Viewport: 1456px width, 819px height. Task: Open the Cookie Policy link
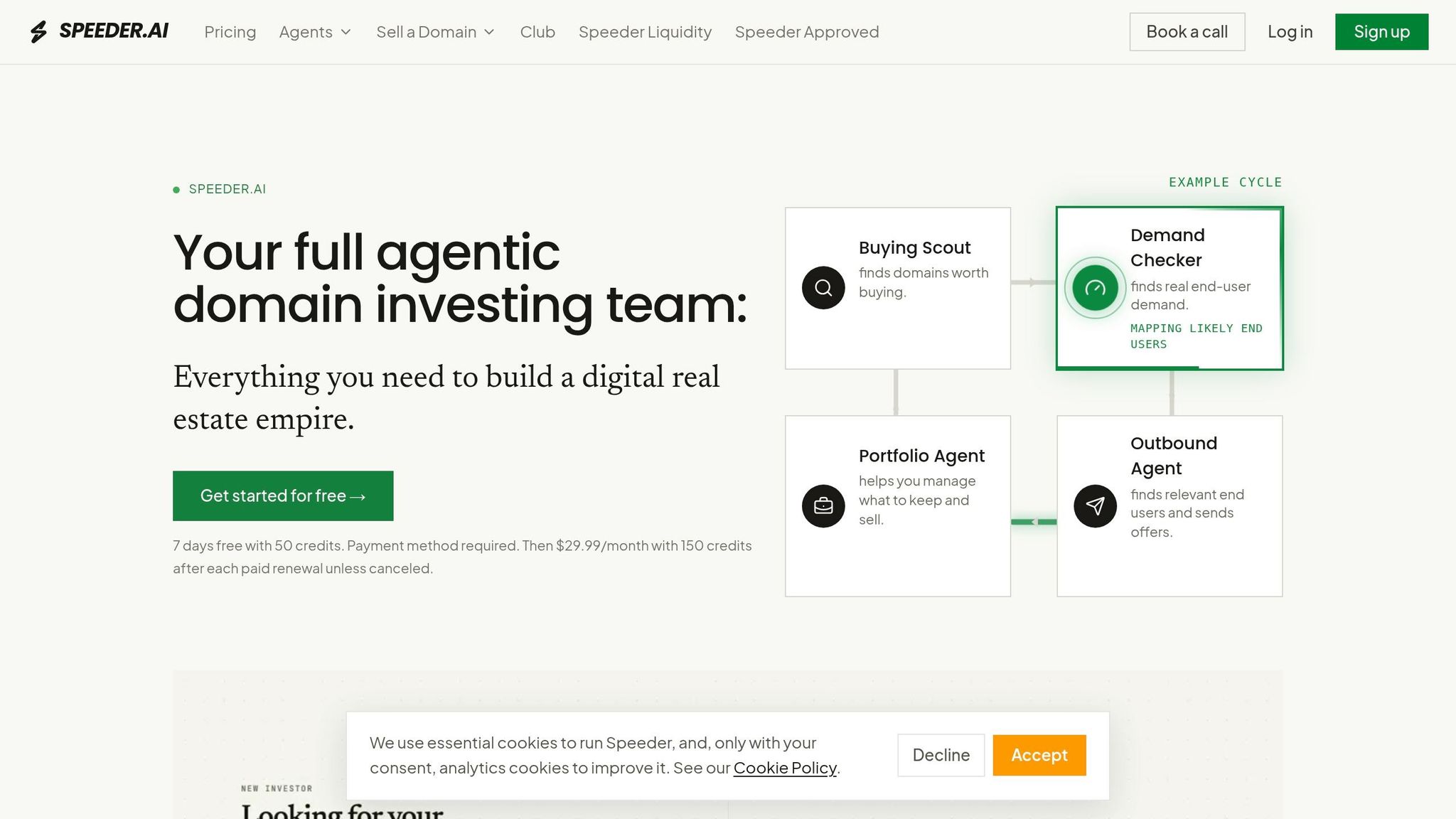coord(785,768)
